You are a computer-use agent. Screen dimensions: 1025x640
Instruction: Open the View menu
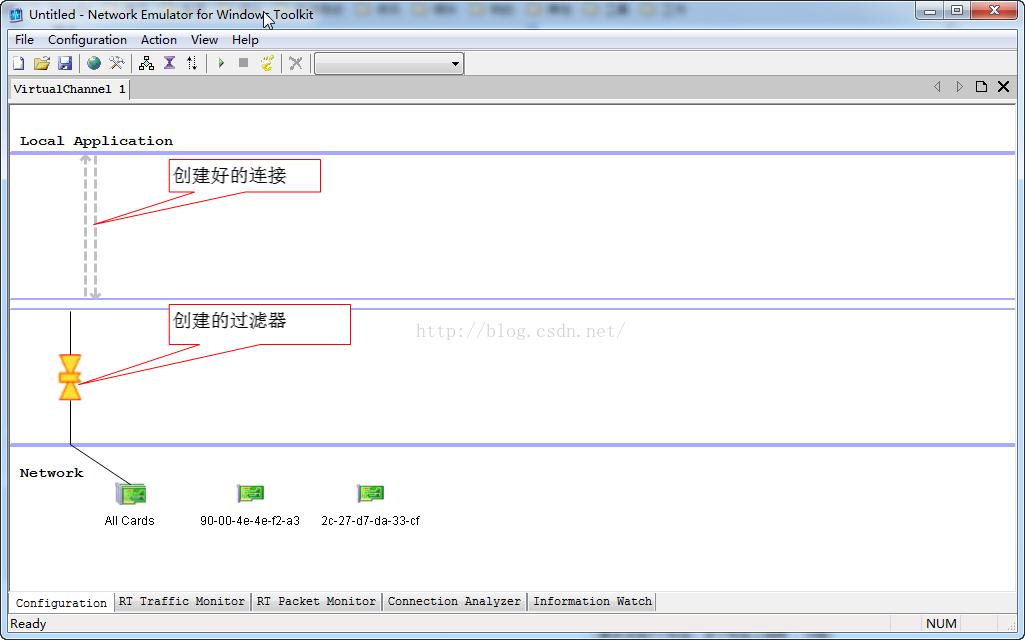pyautogui.click(x=204, y=40)
